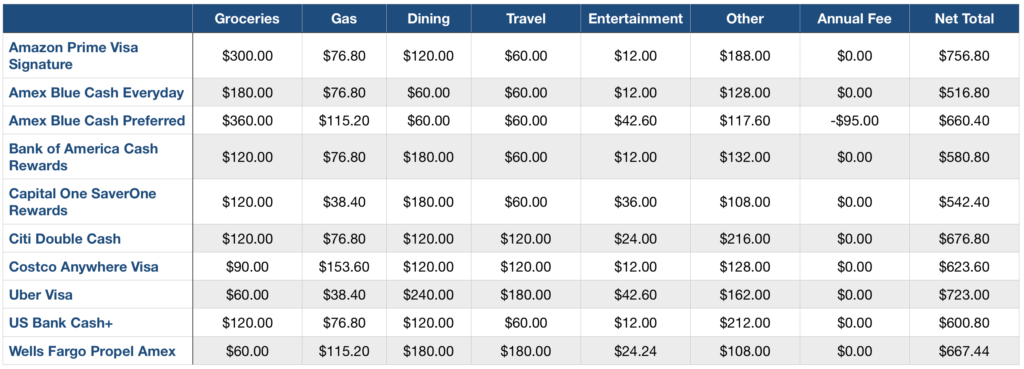The height and width of the screenshot is (369, 1024).
Task: Open the Amex Blue Cash Everyday link
Action: (96, 93)
